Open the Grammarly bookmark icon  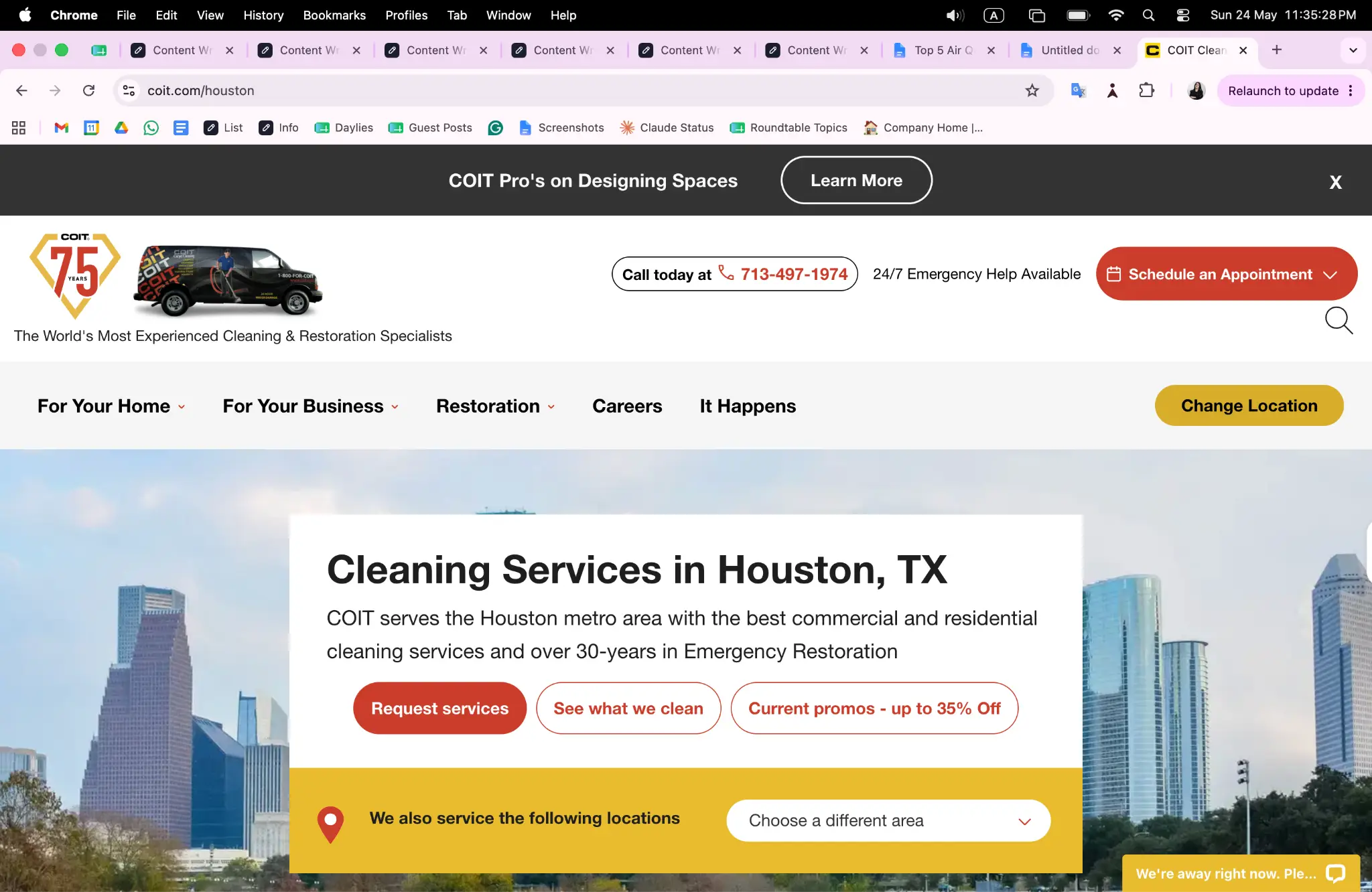coord(496,128)
